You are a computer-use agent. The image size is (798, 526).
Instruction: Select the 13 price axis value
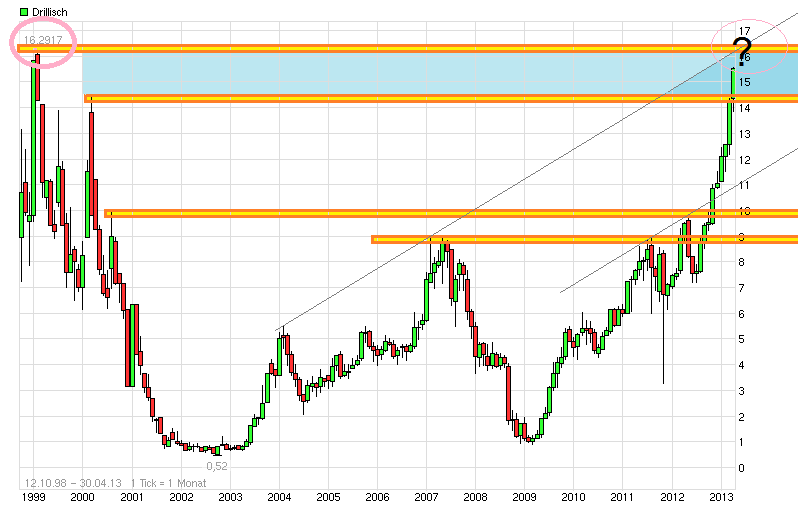point(745,134)
